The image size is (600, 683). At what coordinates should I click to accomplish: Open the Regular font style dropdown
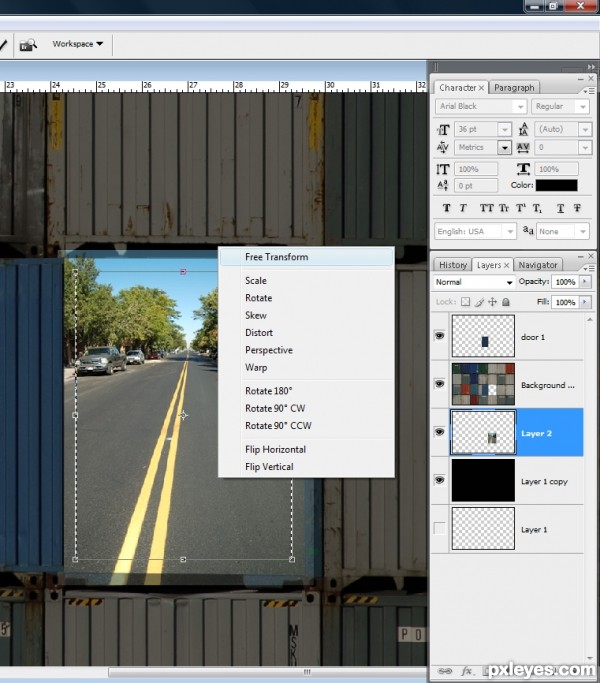583,107
